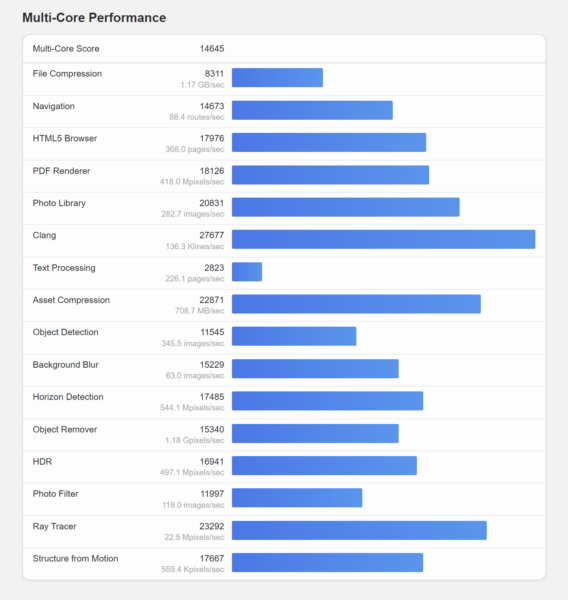Click the Photo Filter score bar

pos(297,498)
